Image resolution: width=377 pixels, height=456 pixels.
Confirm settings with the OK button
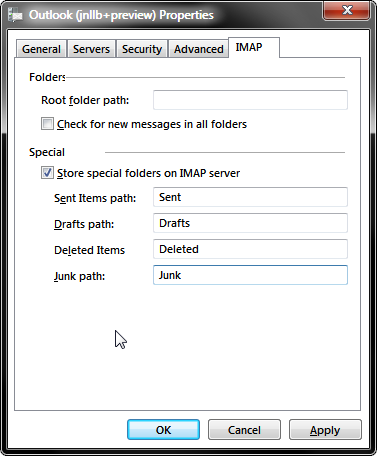163,430
